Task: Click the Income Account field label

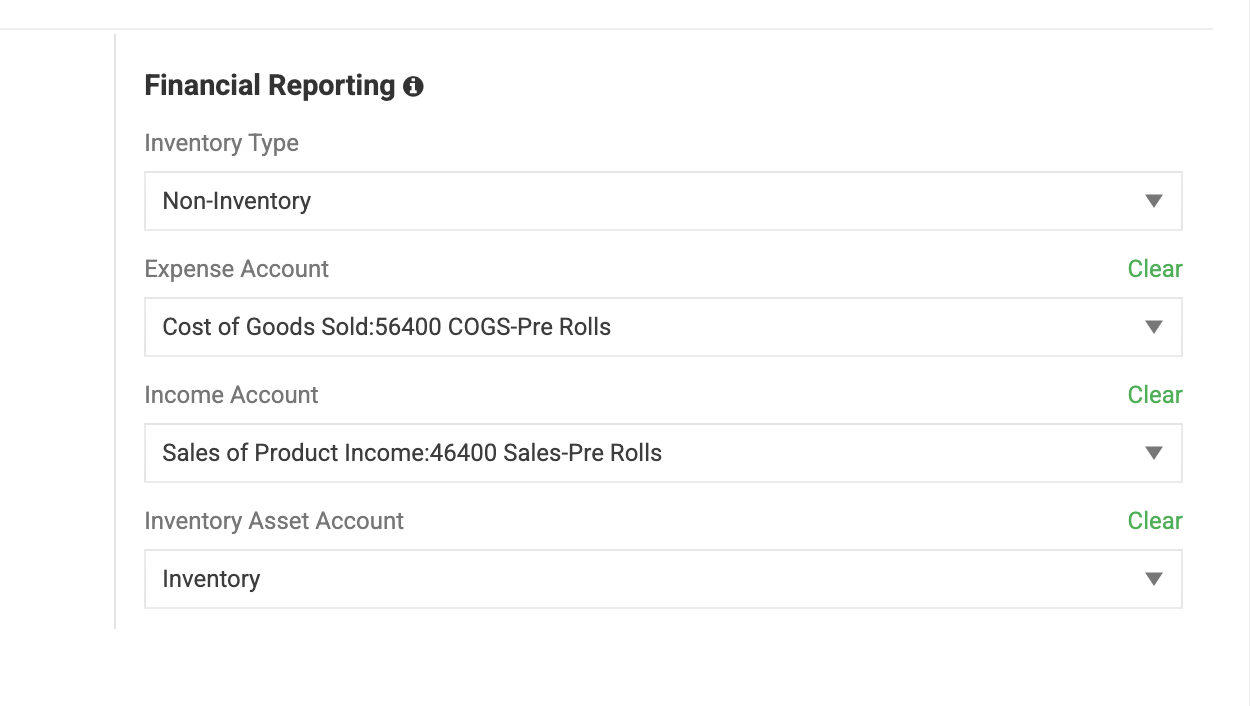Action: [231, 395]
